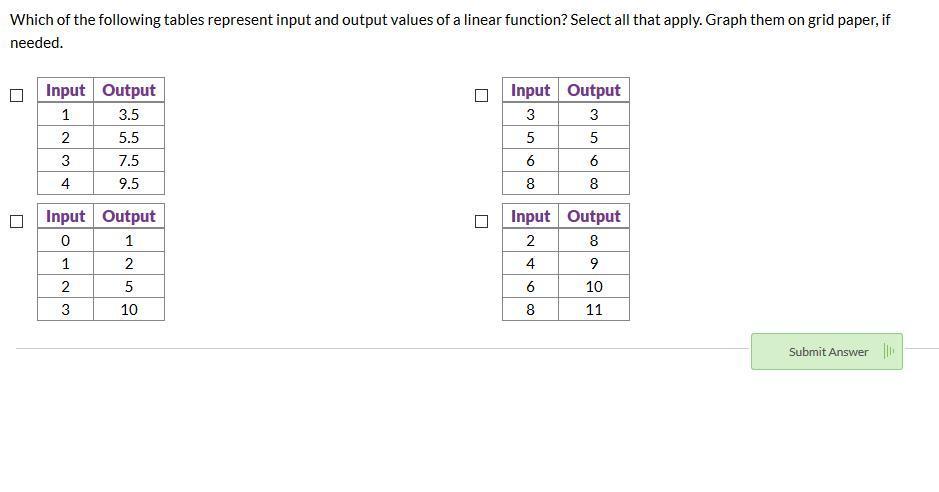Select the checkbox for the table with outputs 3, 5, 6, 8
The height and width of the screenshot is (492, 939).
tap(481, 95)
